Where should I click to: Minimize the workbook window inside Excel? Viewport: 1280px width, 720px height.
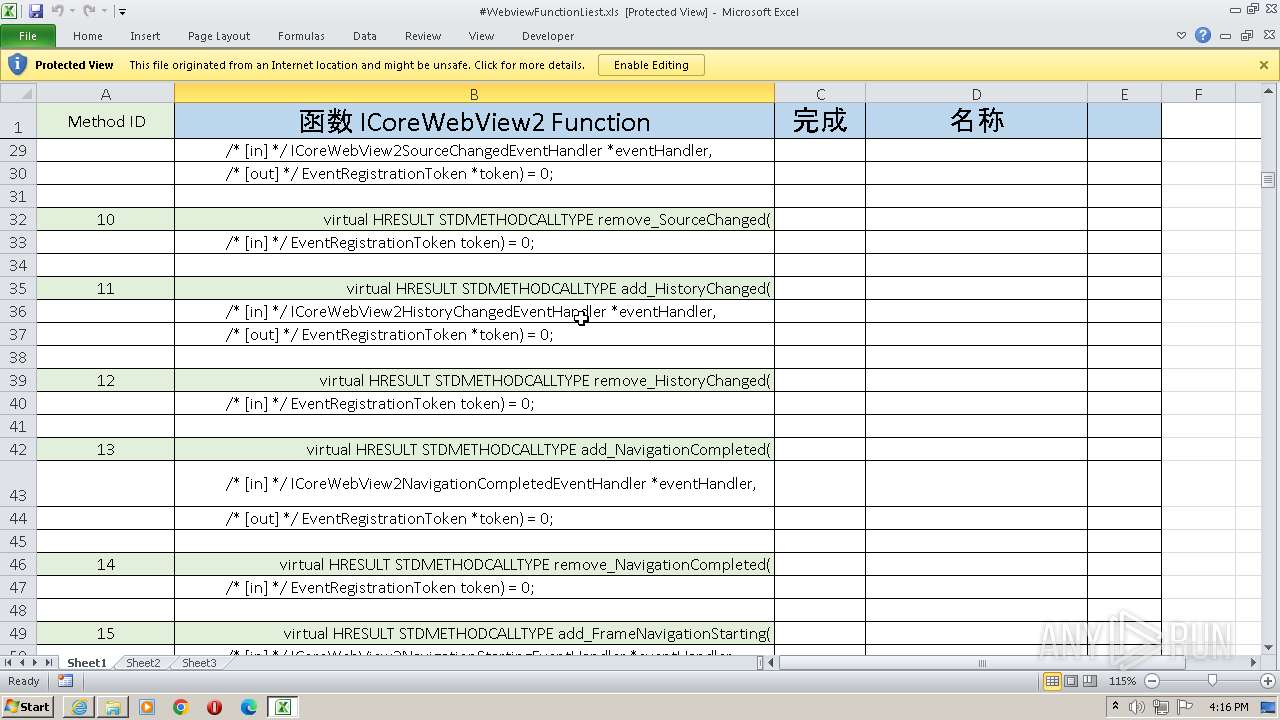(x=1226, y=35)
